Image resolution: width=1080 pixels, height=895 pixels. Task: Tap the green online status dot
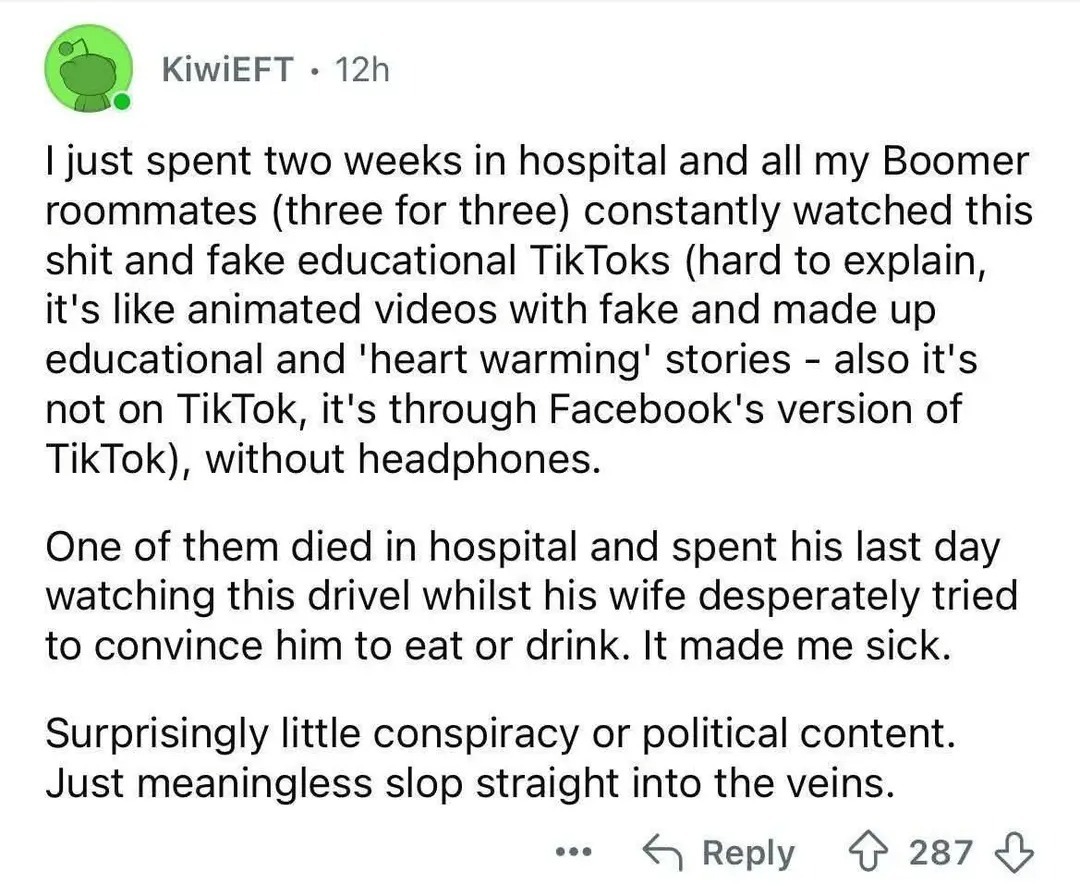click(122, 102)
